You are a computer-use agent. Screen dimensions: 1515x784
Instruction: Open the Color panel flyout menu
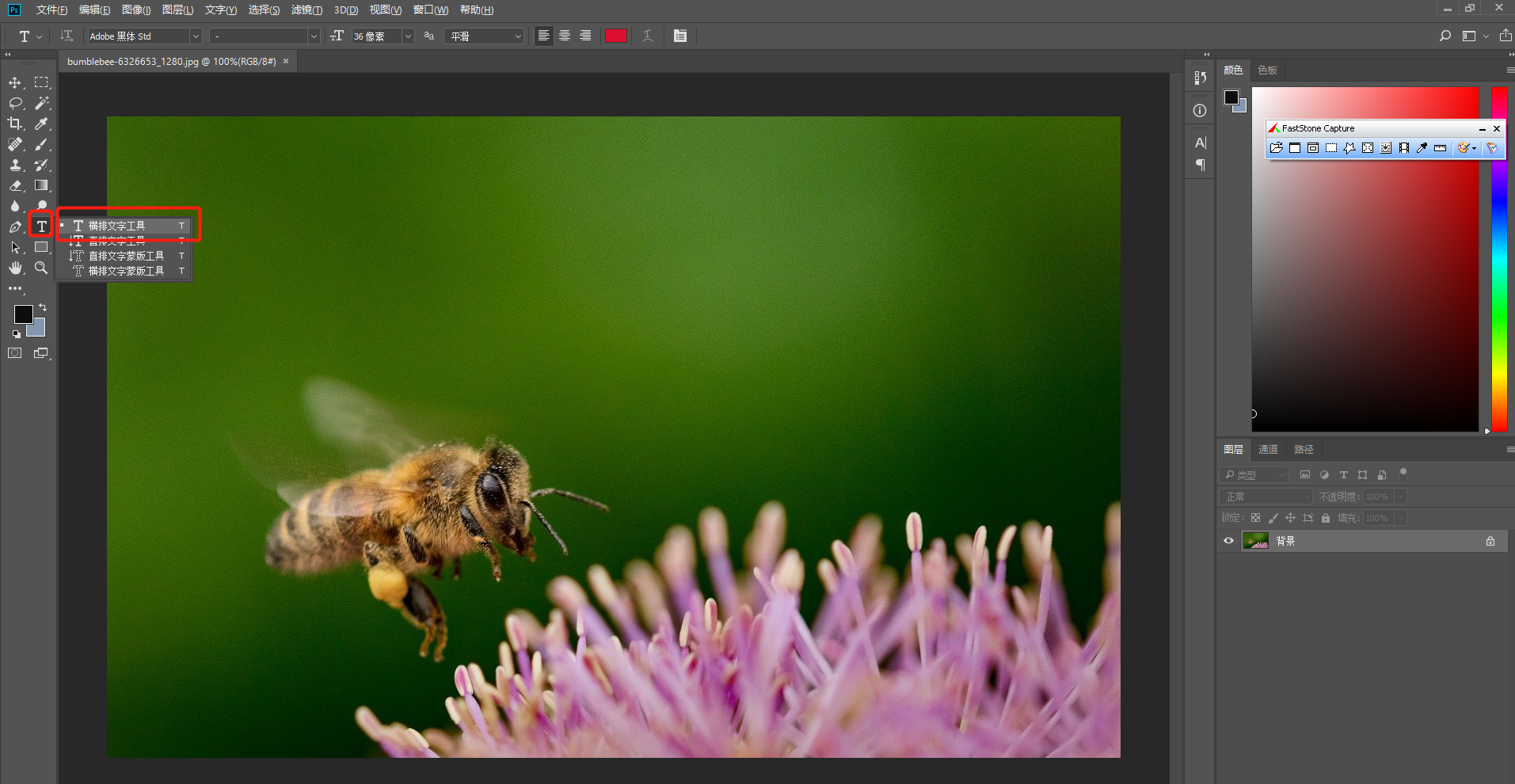[x=1509, y=70]
